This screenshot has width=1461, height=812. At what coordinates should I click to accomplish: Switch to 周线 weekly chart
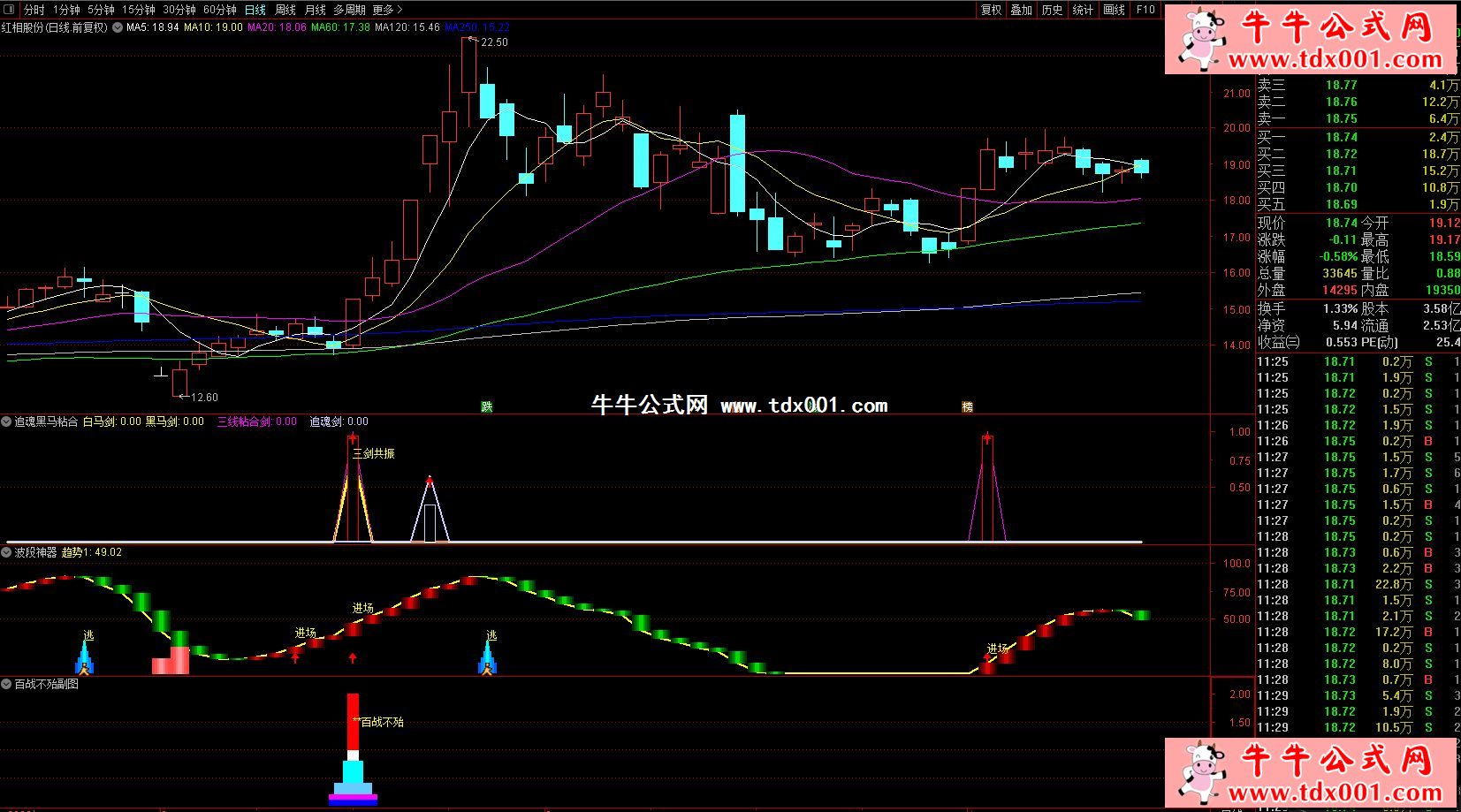(x=285, y=10)
